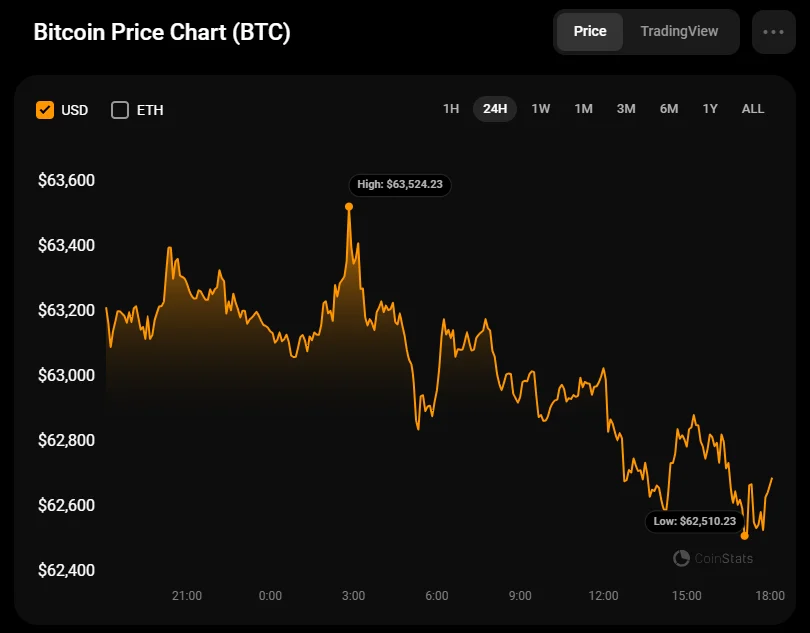Click the Low $62,510.23 price label
The height and width of the screenshot is (633, 810).
pyautogui.click(x=695, y=521)
